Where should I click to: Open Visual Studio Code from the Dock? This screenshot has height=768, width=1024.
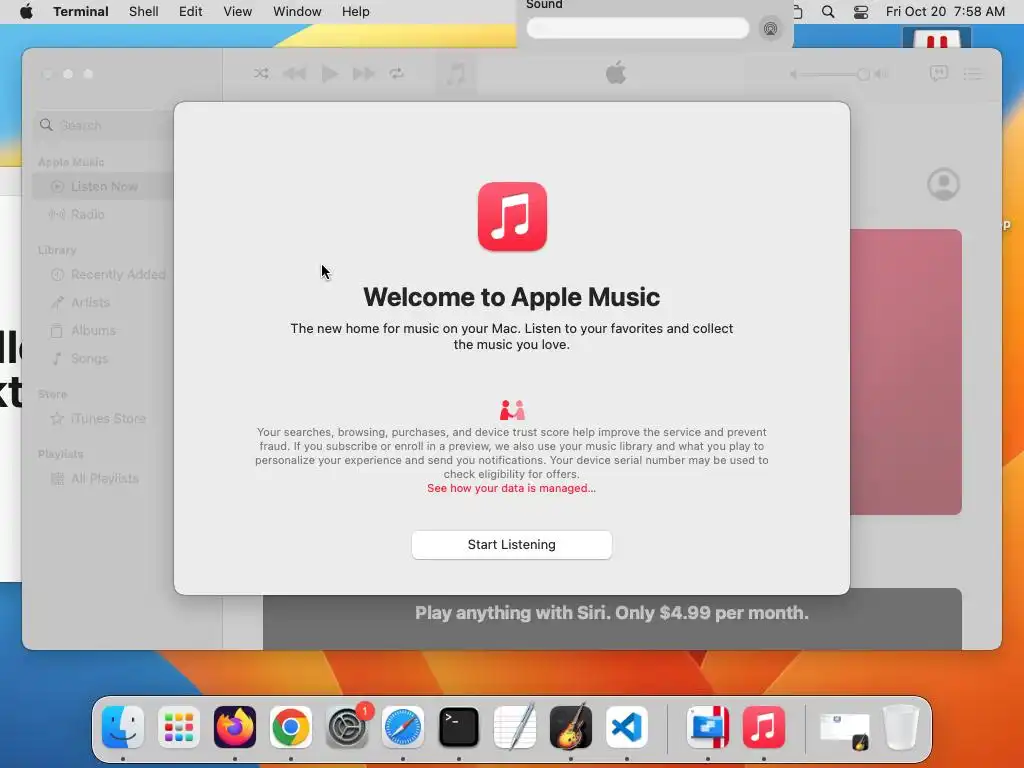627,727
